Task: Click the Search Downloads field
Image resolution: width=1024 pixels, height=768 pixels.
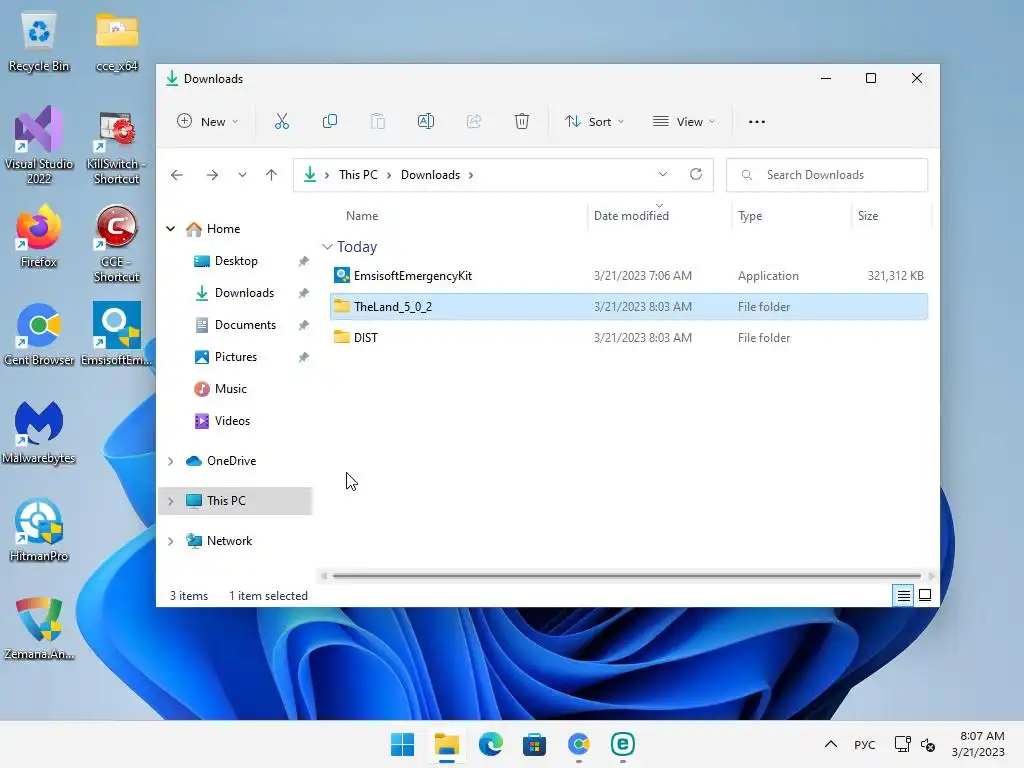Action: pyautogui.click(x=827, y=175)
